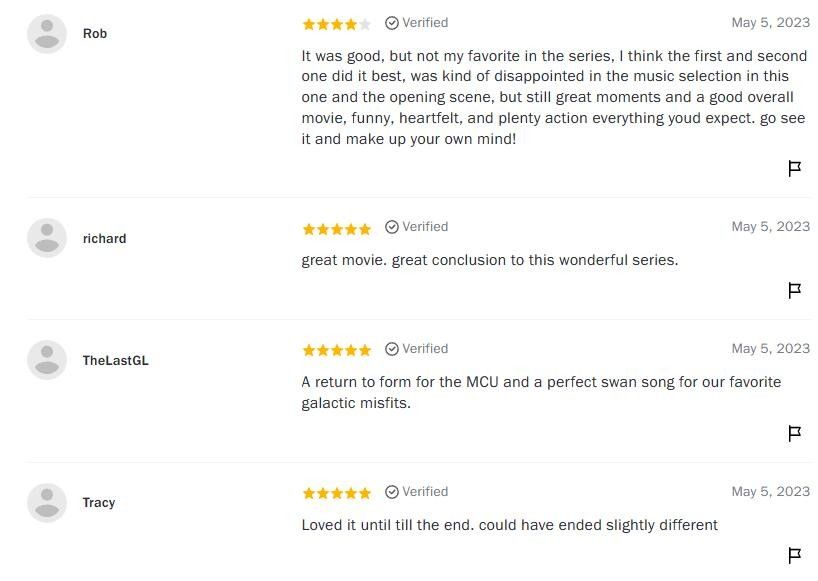Click the flag icon on TheLastGL's review
The image size is (818, 581).
[x=794, y=433]
